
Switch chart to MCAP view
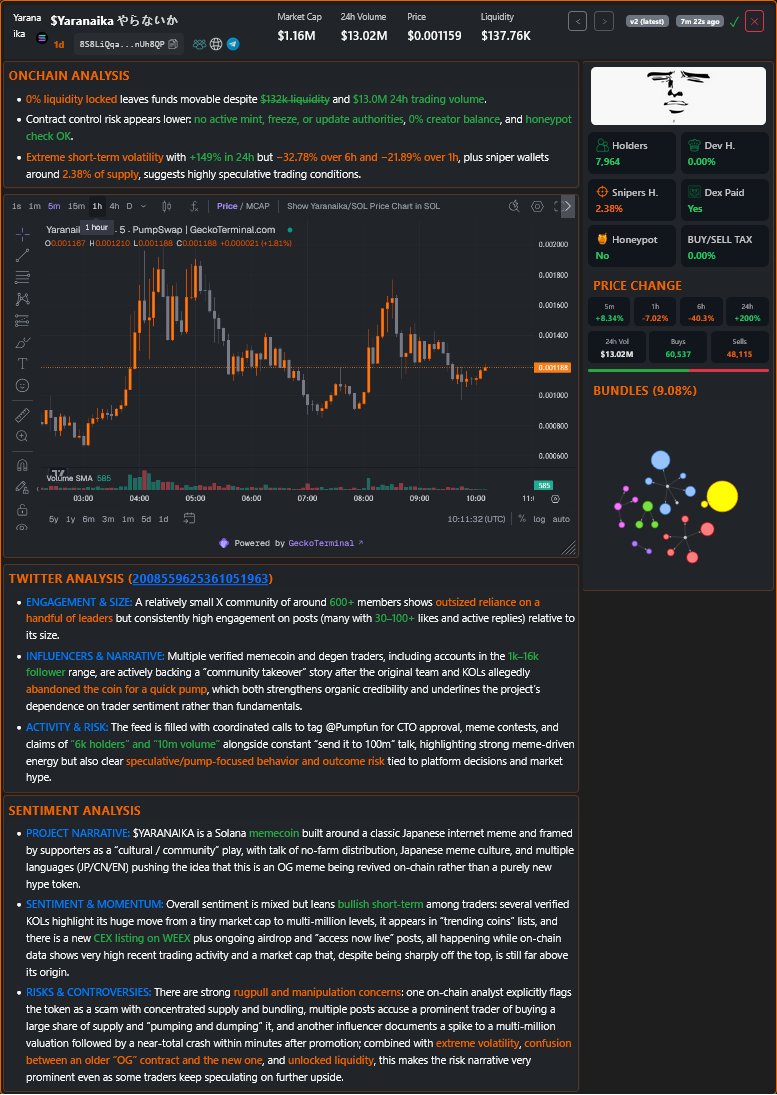pyautogui.click(x=258, y=206)
